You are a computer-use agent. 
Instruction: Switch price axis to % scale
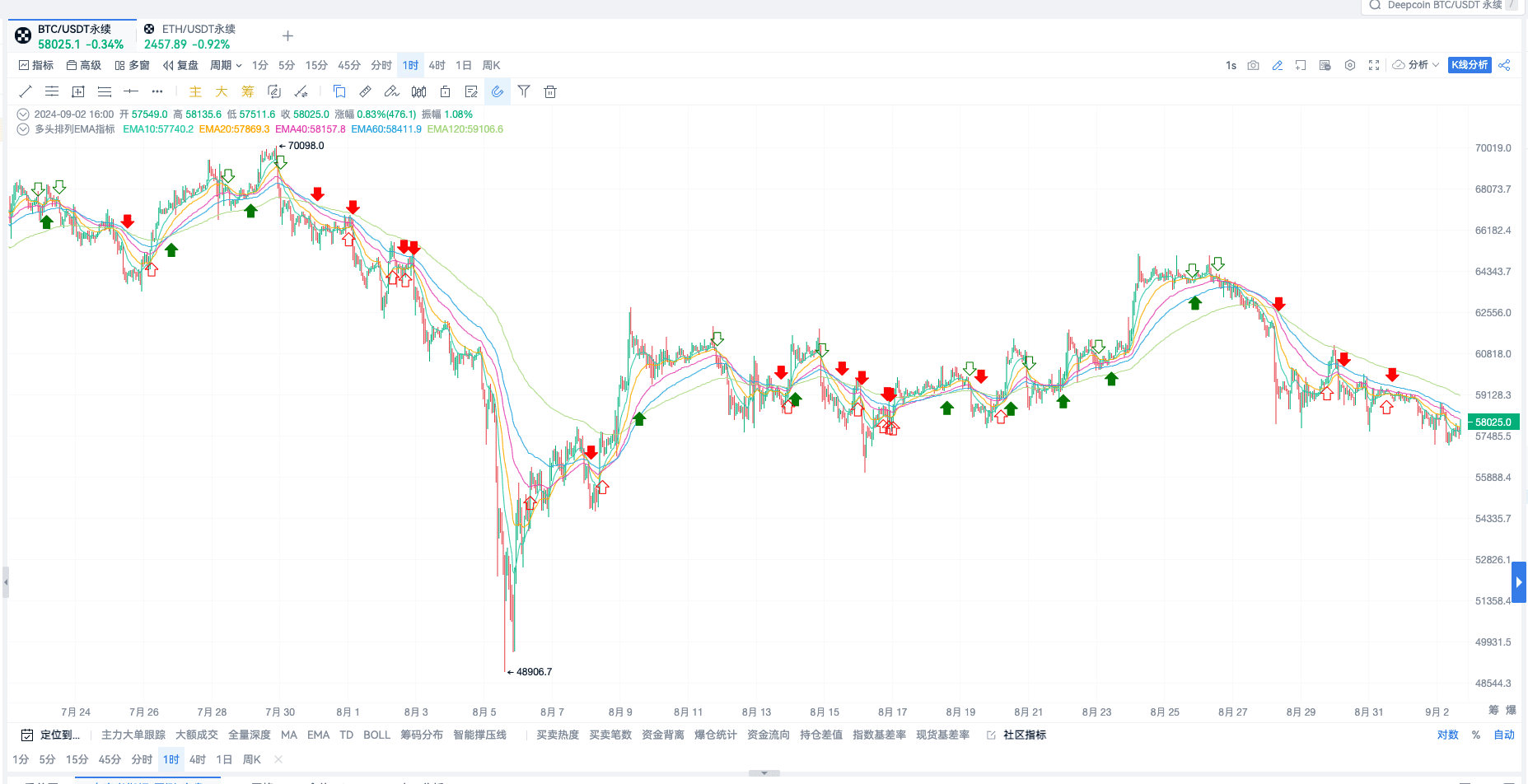click(x=1476, y=735)
